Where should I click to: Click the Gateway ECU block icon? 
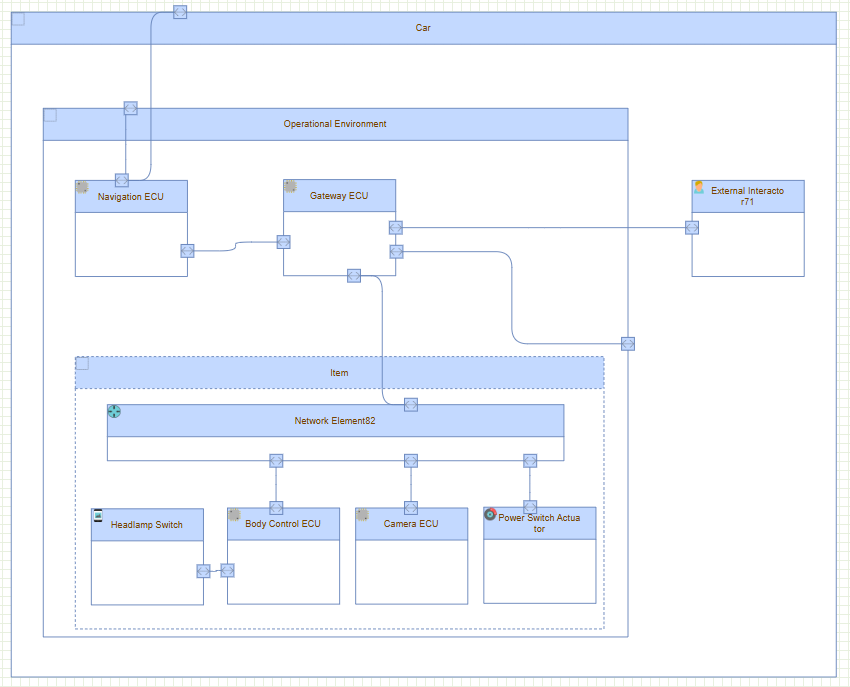290,186
